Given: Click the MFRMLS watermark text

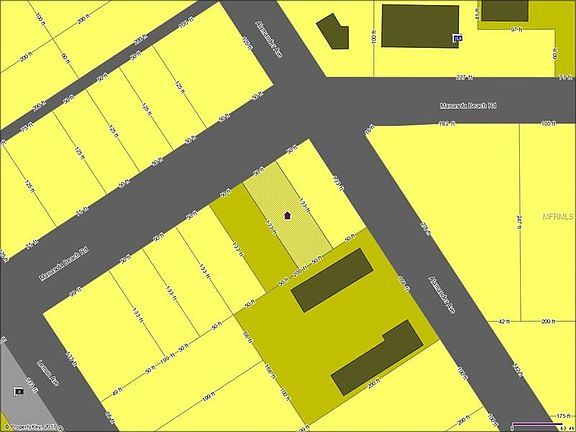Looking at the screenshot, I should pyautogui.click(x=558, y=216).
